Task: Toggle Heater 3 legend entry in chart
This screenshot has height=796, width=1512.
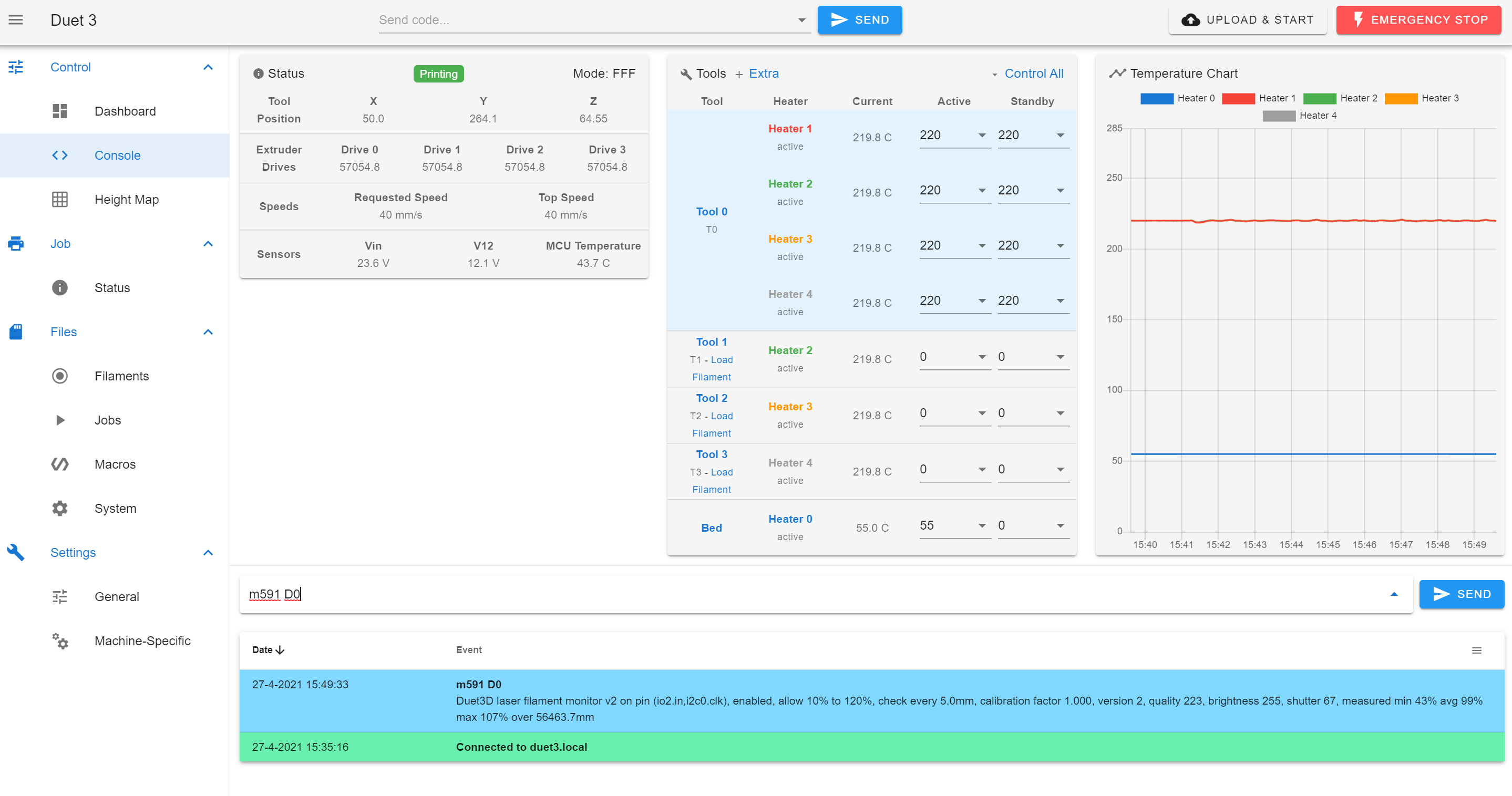Action: (x=1422, y=98)
